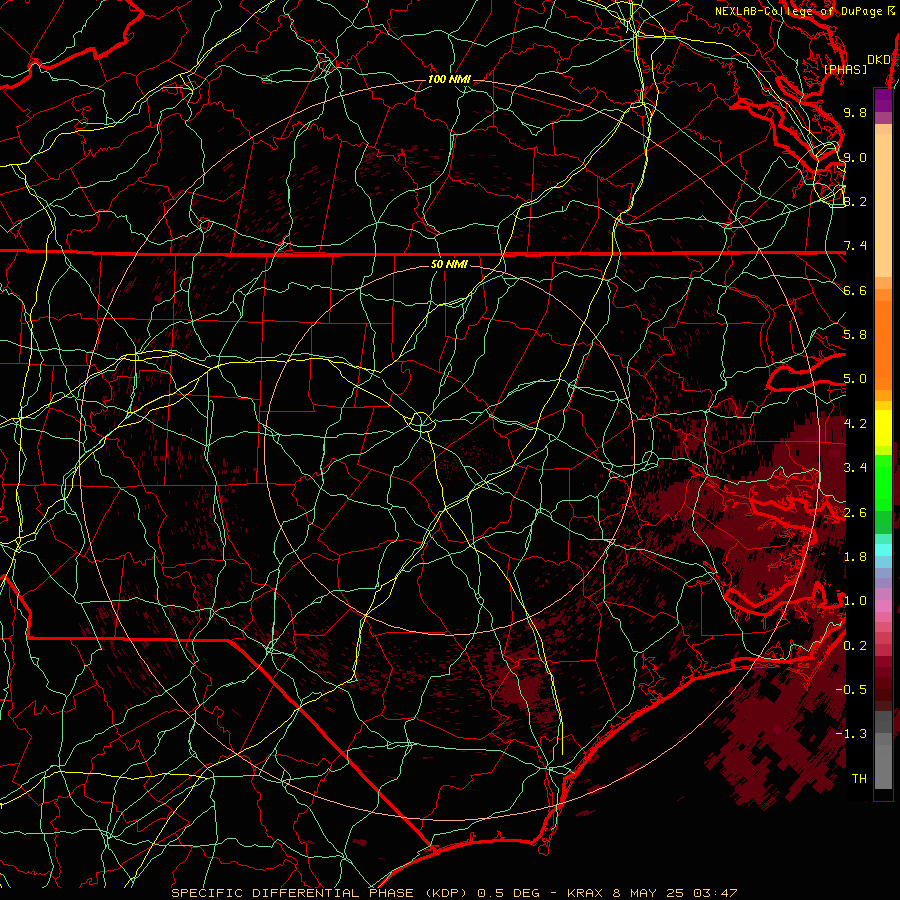Click "SPECIFIC DIFFERENTIAL PHASE (KDP)" in the caption
900x900 pixels.
click(x=321, y=893)
